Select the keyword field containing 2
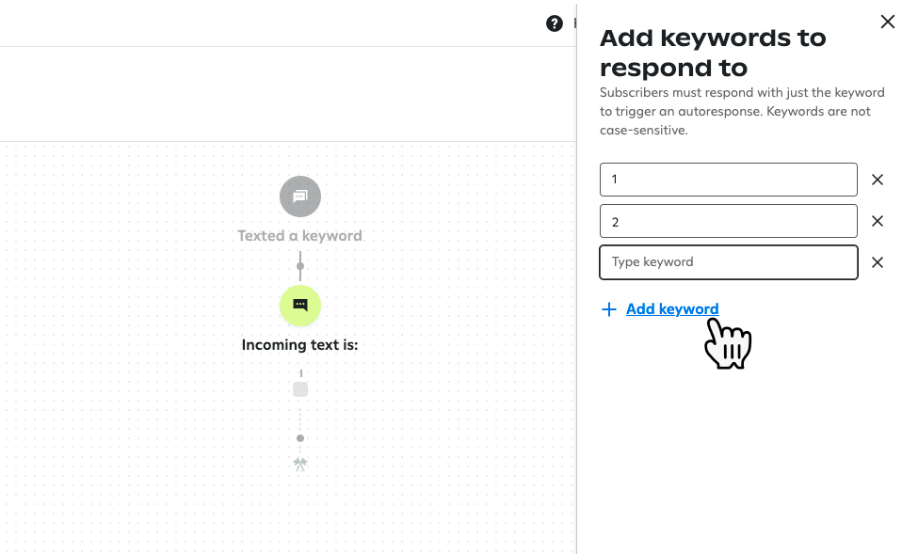The width and height of the screenshot is (916, 554). 728,221
